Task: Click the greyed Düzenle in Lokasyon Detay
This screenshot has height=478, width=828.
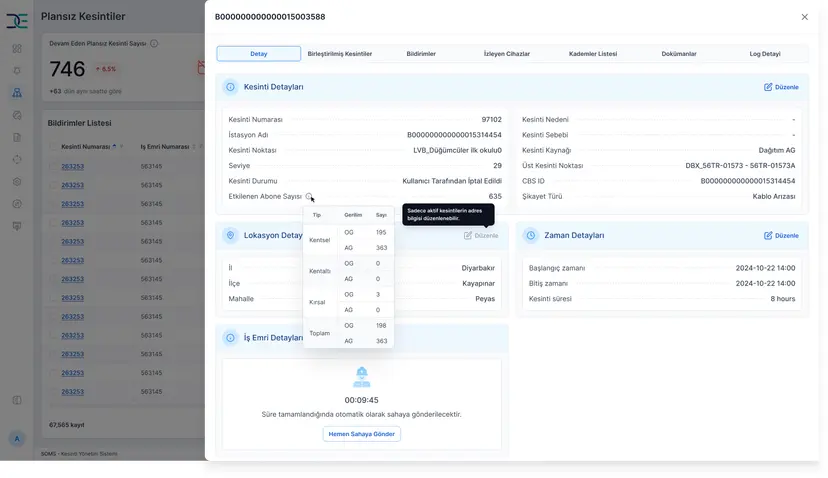Action: pos(481,236)
